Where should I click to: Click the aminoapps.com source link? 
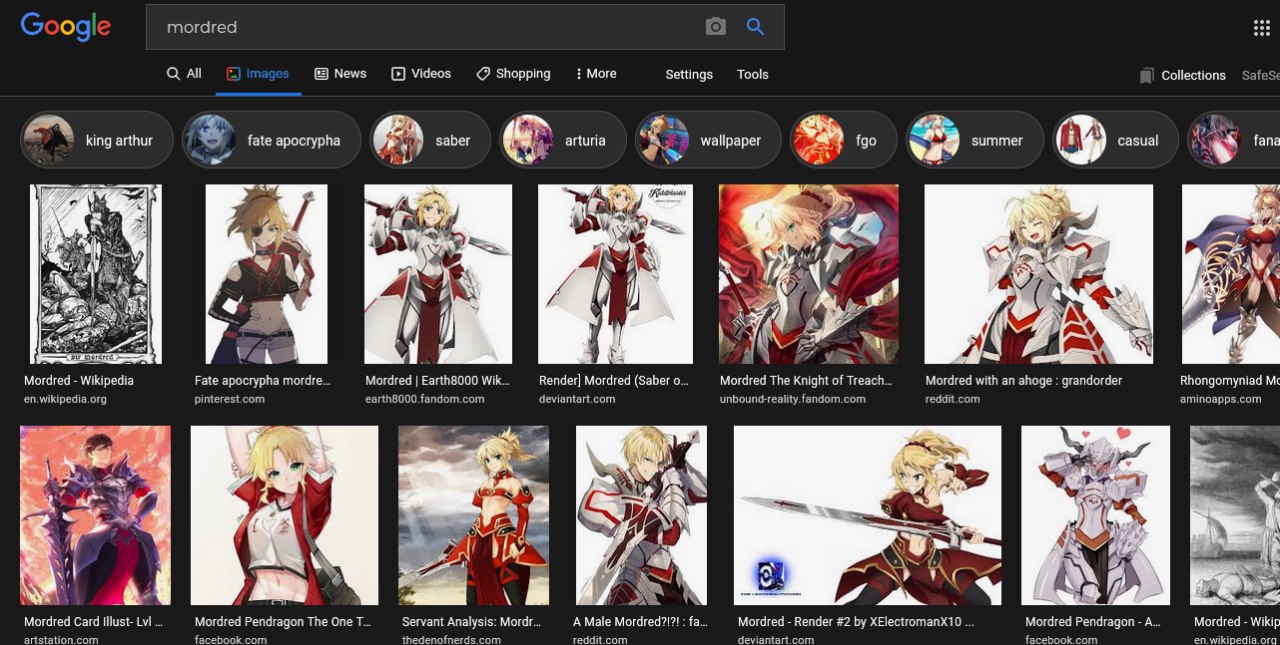(x=1221, y=399)
